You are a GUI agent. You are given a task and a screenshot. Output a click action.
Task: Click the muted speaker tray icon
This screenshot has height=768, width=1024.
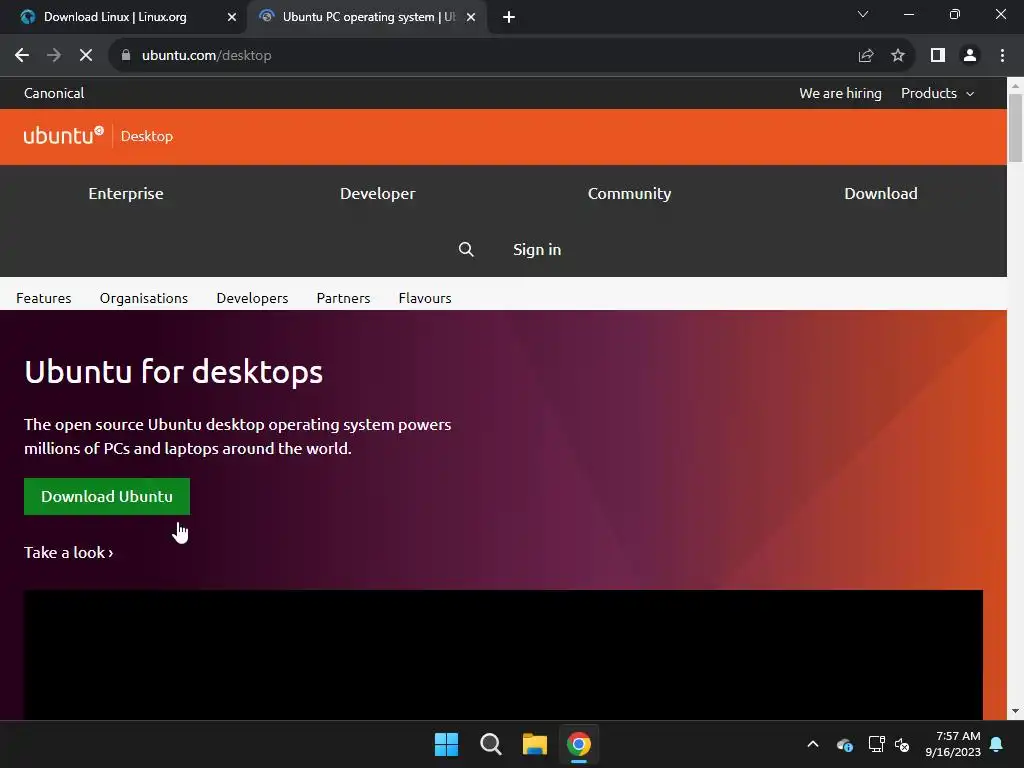pos(902,744)
